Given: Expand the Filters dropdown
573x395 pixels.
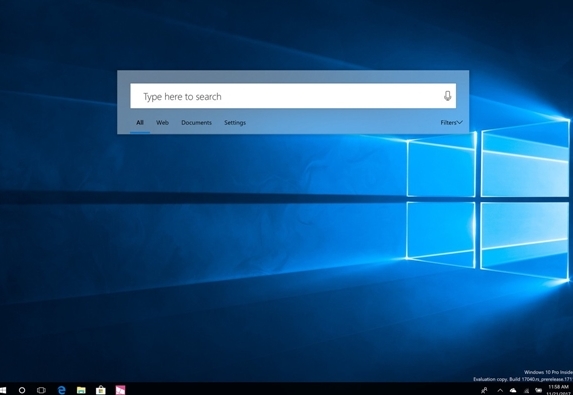Looking at the screenshot, I should (x=451, y=122).
